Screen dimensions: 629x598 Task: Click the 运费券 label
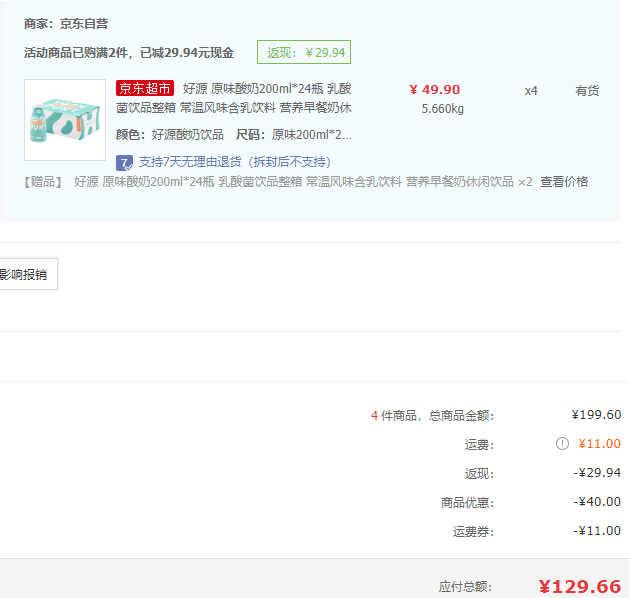tap(473, 532)
